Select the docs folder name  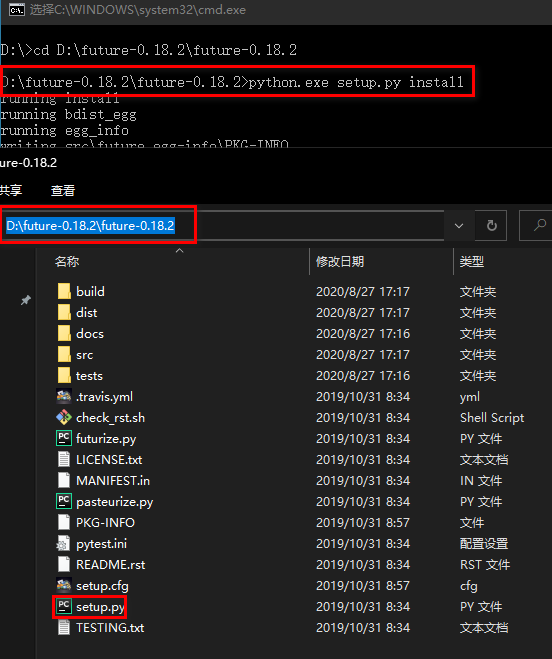tap(90, 333)
